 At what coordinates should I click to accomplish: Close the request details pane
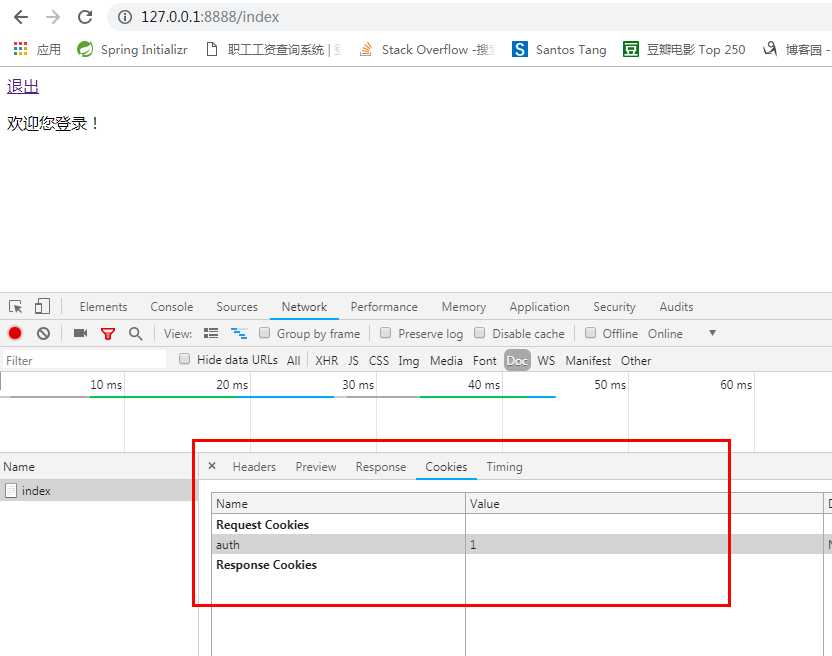point(212,466)
